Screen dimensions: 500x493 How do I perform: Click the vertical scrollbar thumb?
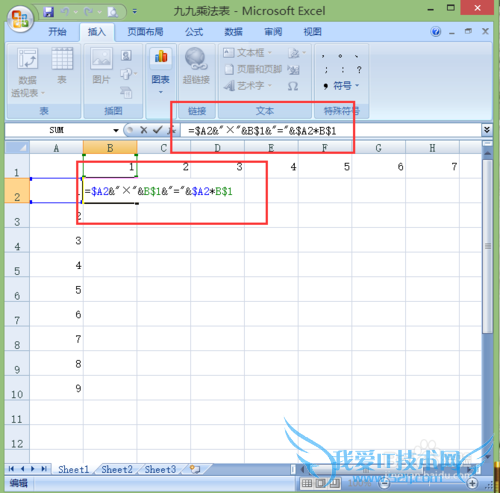(488, 246)
